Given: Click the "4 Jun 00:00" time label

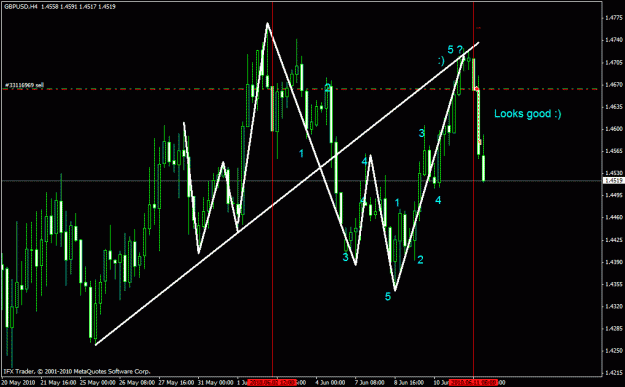Looking at the screenshot, I should click(331, 383).
